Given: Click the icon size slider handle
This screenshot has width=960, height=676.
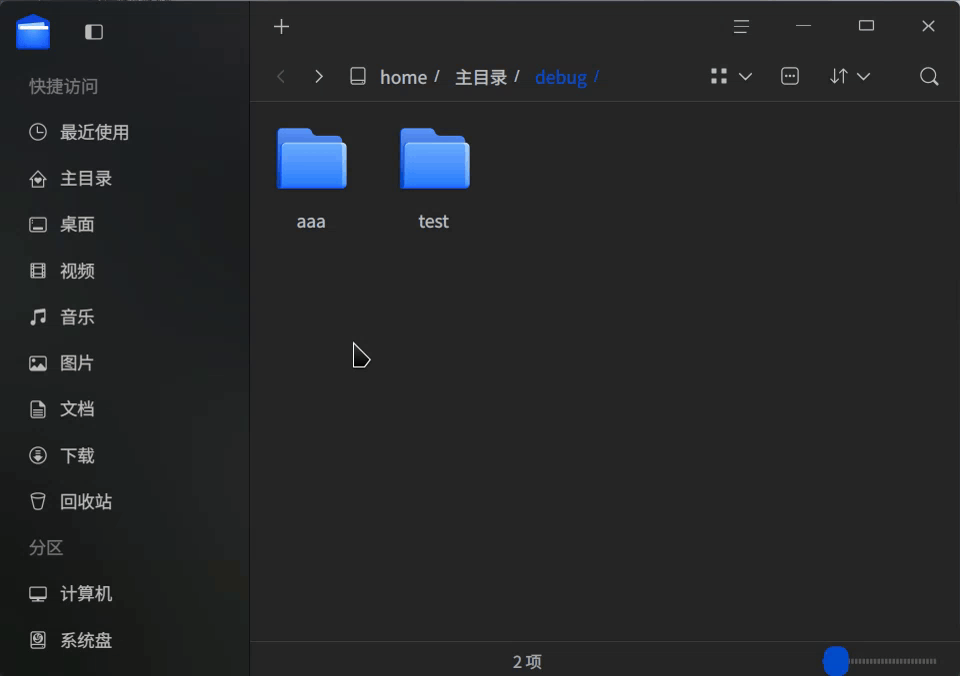Looking at the screenshot, I should 836,661.
